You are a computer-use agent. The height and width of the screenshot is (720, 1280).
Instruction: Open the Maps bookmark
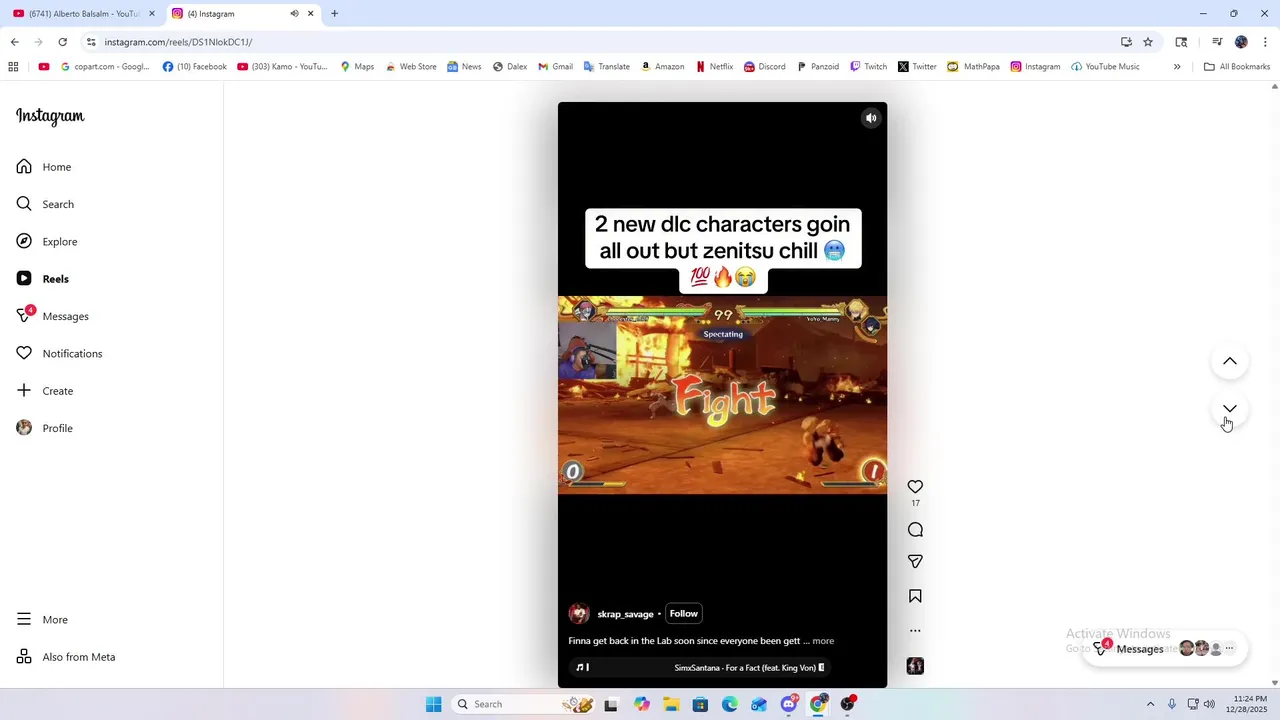(x=357, y=67)
